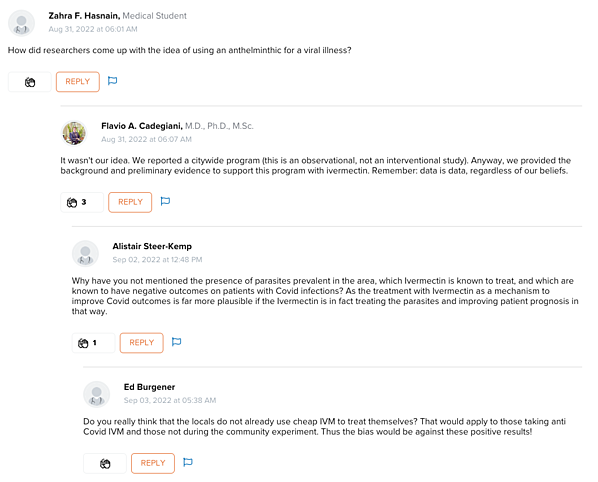
Task: Click Alistair Steer-Kemp's avatar
Action: point(85,254)
